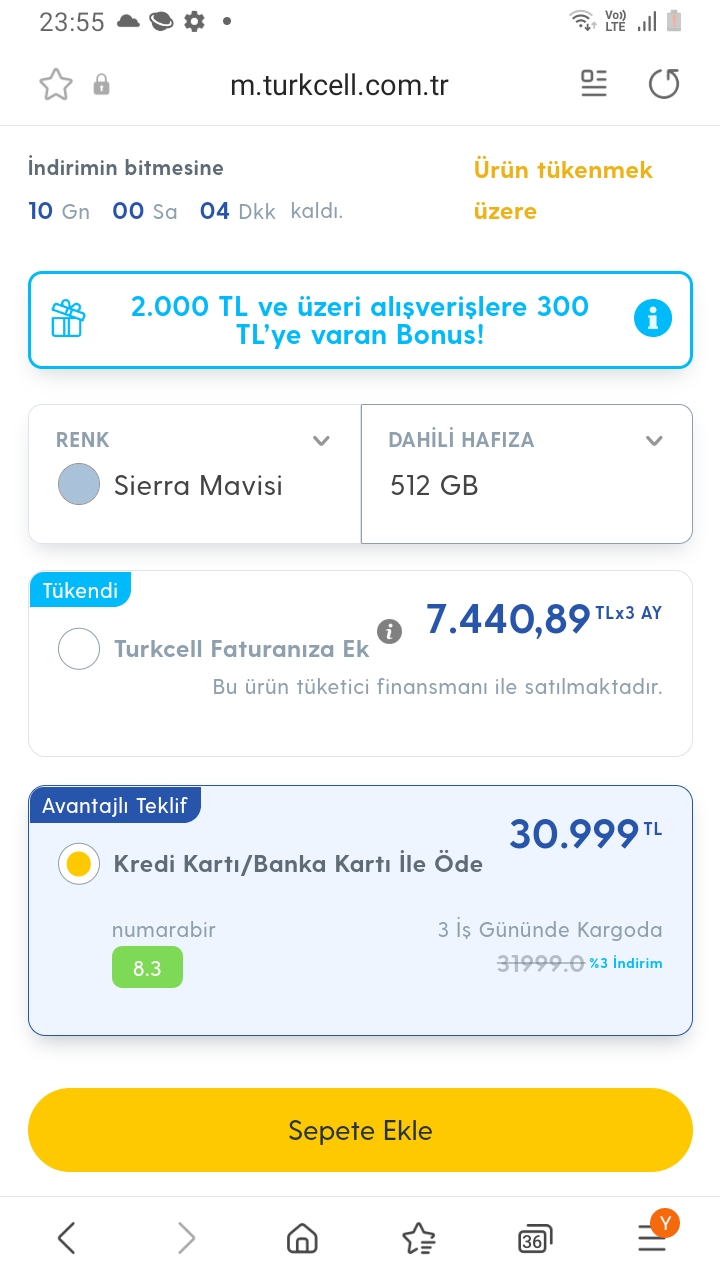This screenshot has height=1280, width=720.
Task: Tap the padlock site security icon
Action: tap(101, 85)
